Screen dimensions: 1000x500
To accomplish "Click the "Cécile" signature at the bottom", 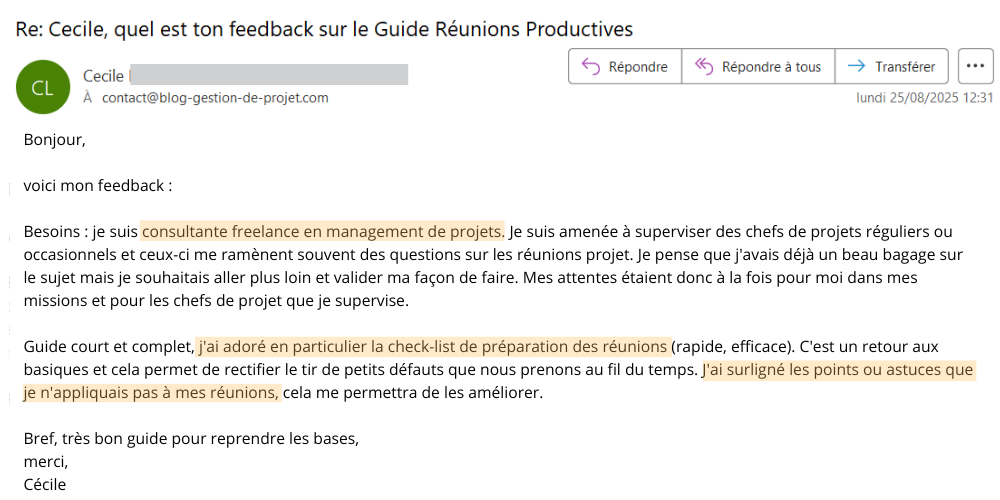I will tap(45, 485).
